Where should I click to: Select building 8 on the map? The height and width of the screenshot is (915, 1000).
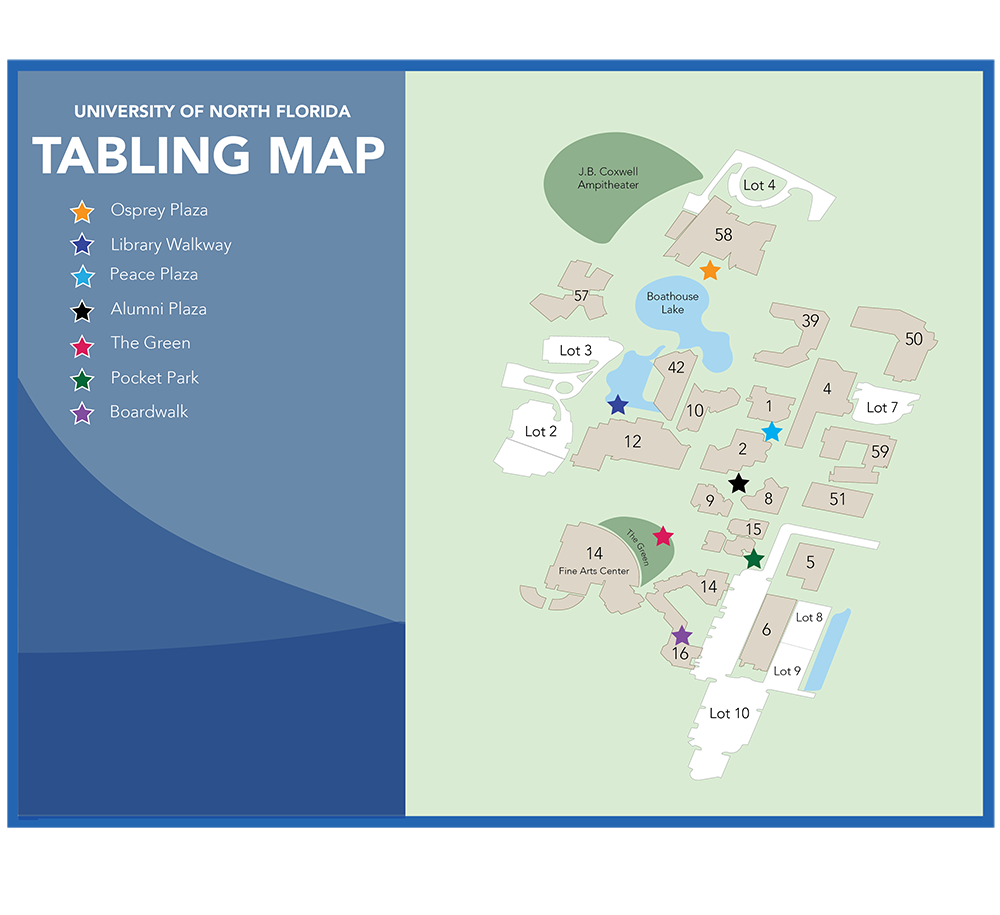767,499
